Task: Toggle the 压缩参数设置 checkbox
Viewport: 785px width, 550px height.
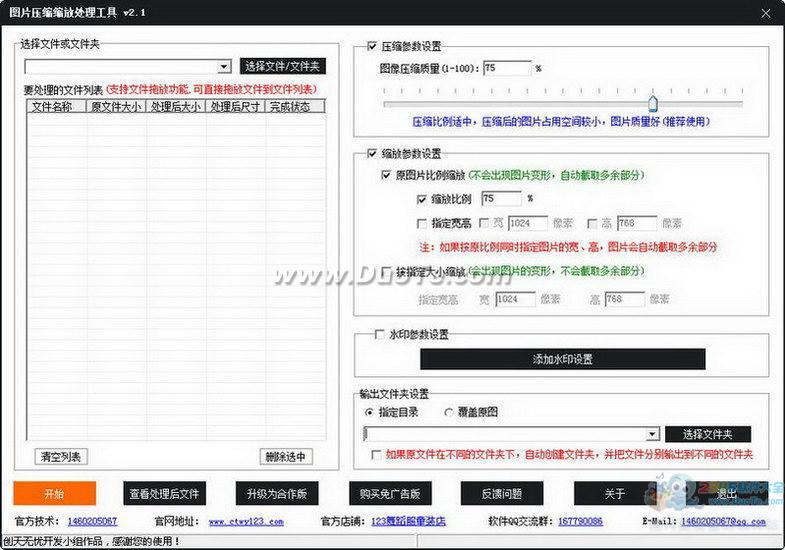Action: (x=372, y=47)
